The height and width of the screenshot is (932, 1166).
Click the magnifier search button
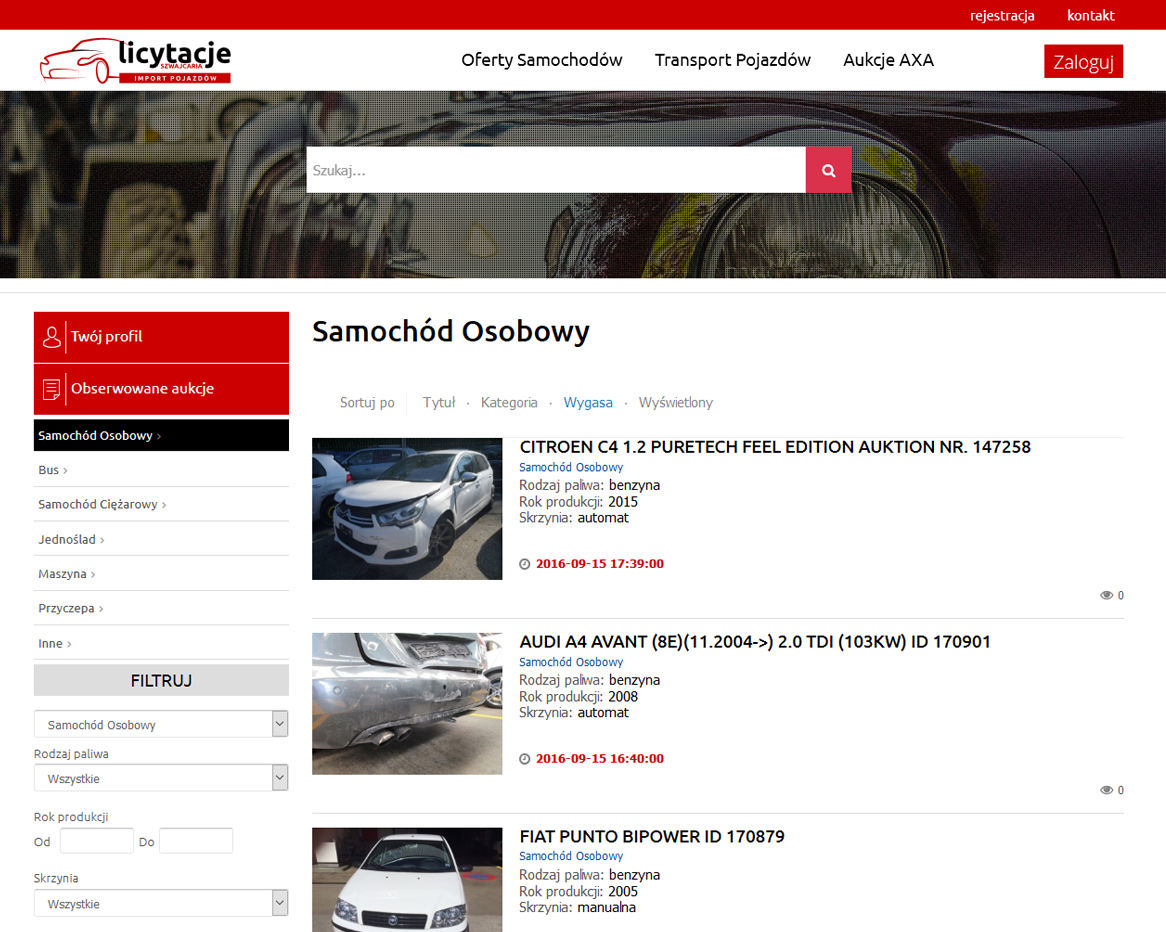pos(828,170)
